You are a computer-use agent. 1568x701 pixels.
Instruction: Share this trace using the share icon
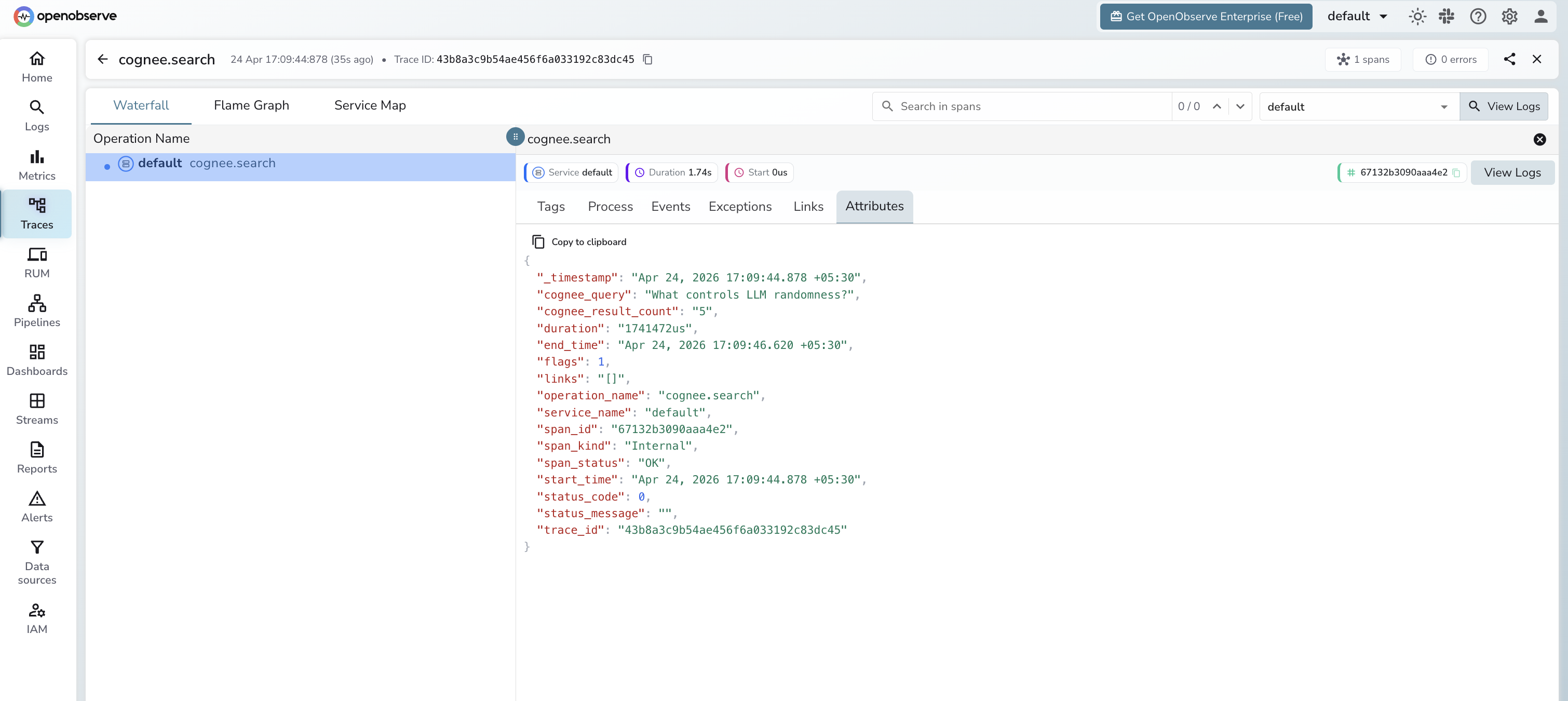[1509, 59]
